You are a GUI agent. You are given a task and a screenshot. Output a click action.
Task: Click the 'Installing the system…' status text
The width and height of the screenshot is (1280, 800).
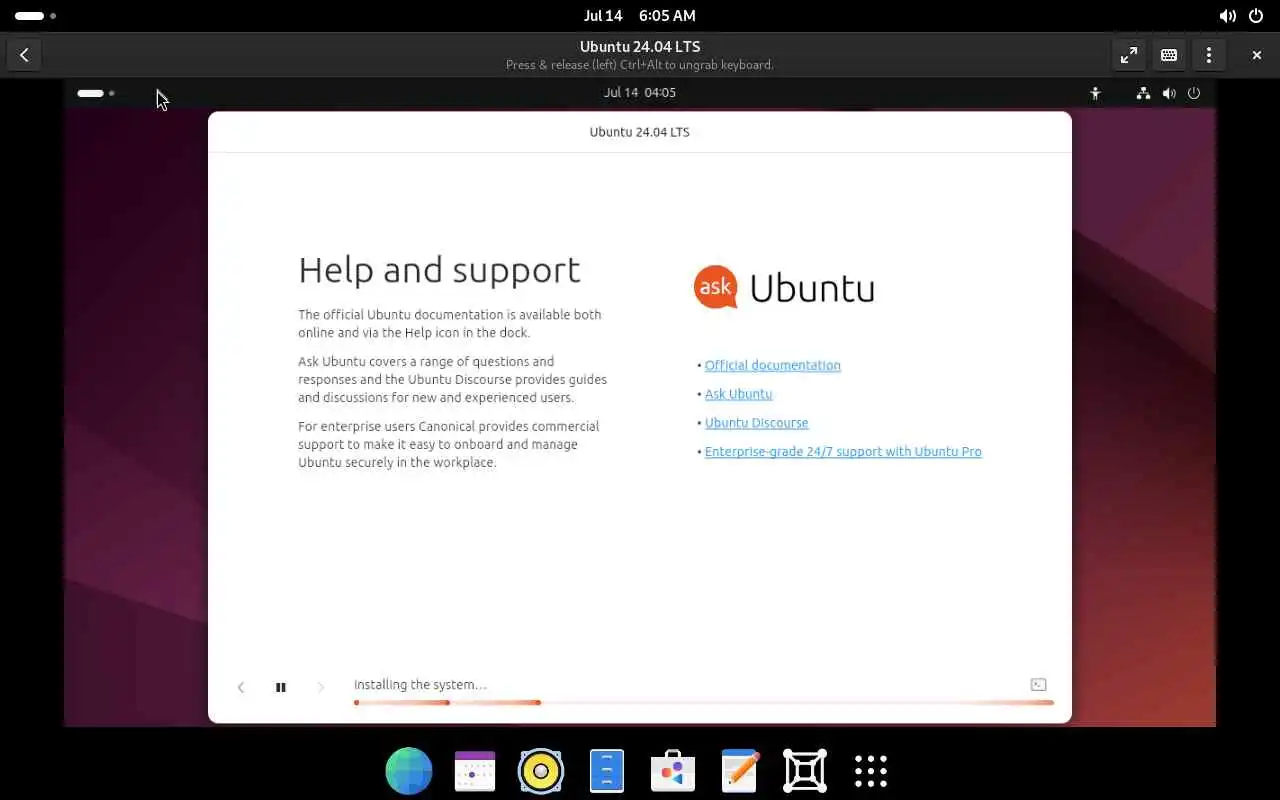click(x=420, y=685)
